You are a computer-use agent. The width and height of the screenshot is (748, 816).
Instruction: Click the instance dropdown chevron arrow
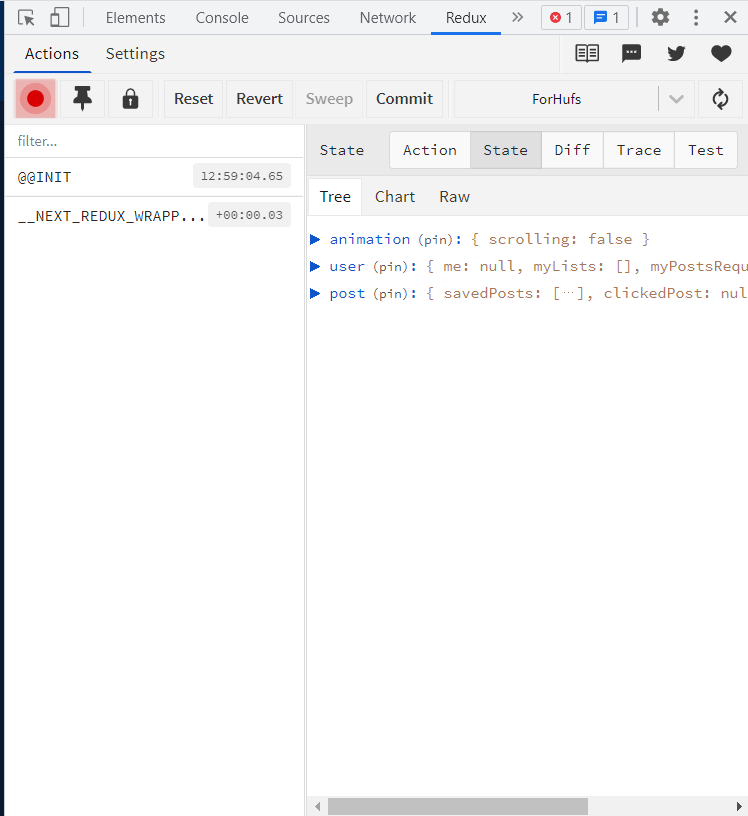tap(676, 99)
